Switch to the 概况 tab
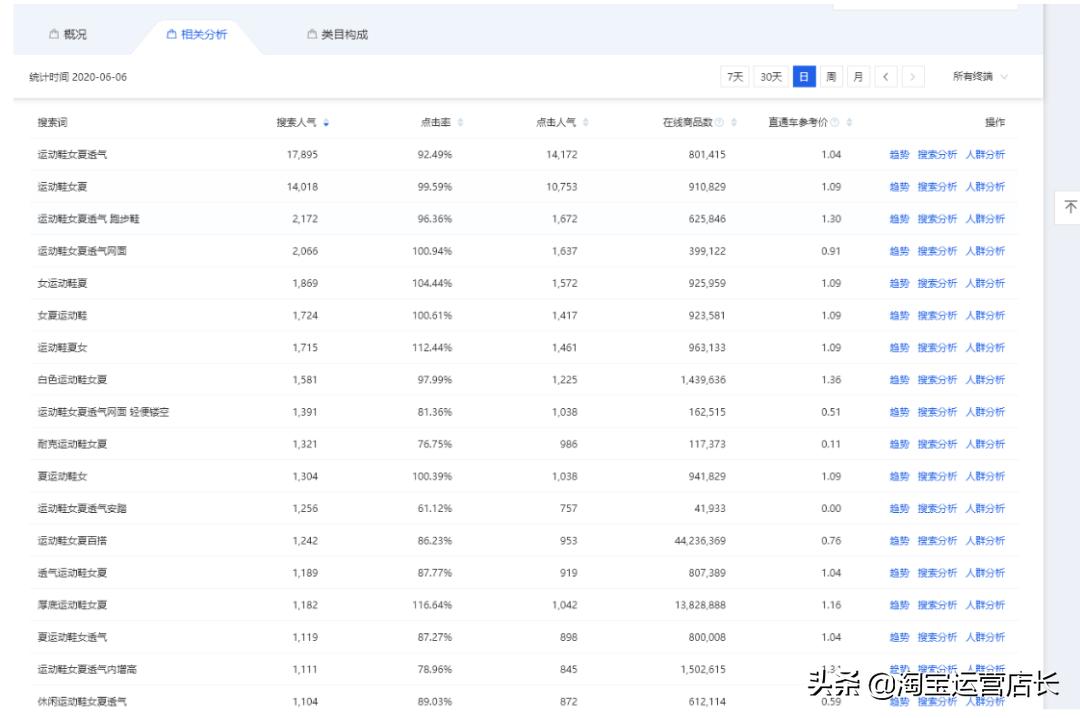 (x=76, y=33)
